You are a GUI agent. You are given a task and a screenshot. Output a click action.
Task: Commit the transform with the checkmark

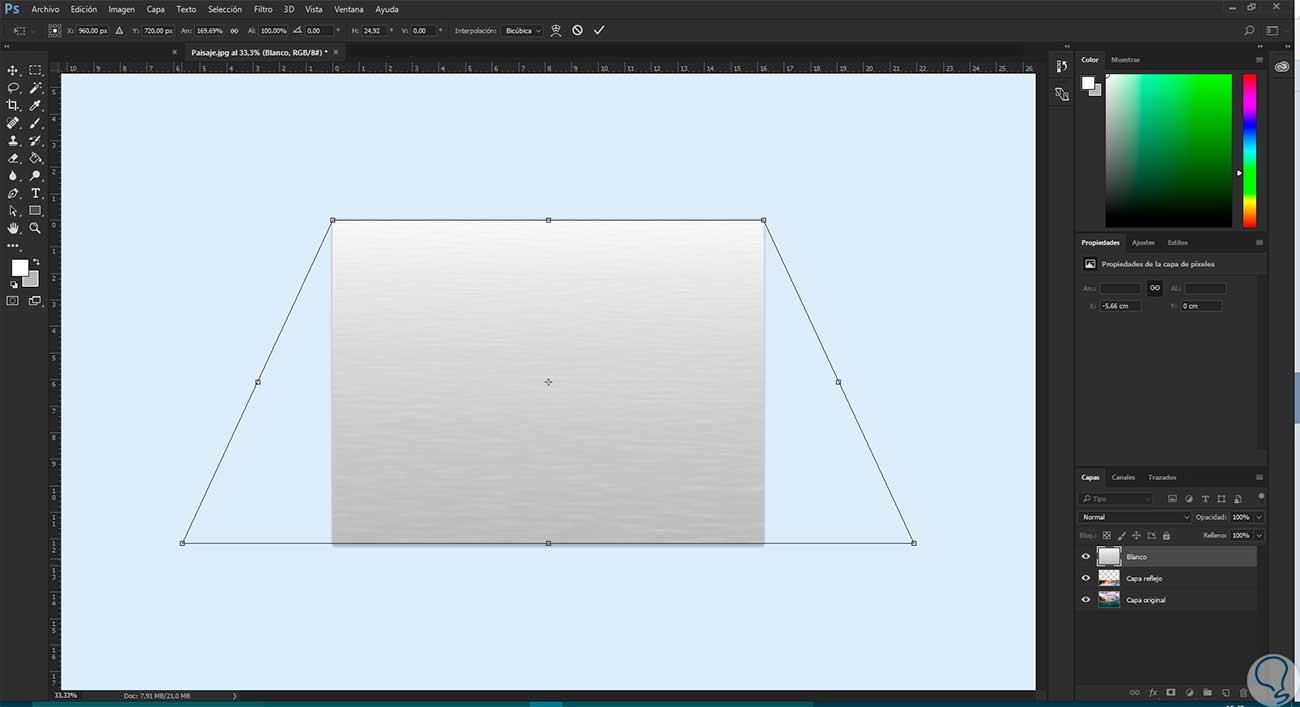click(x=599, y=31)
